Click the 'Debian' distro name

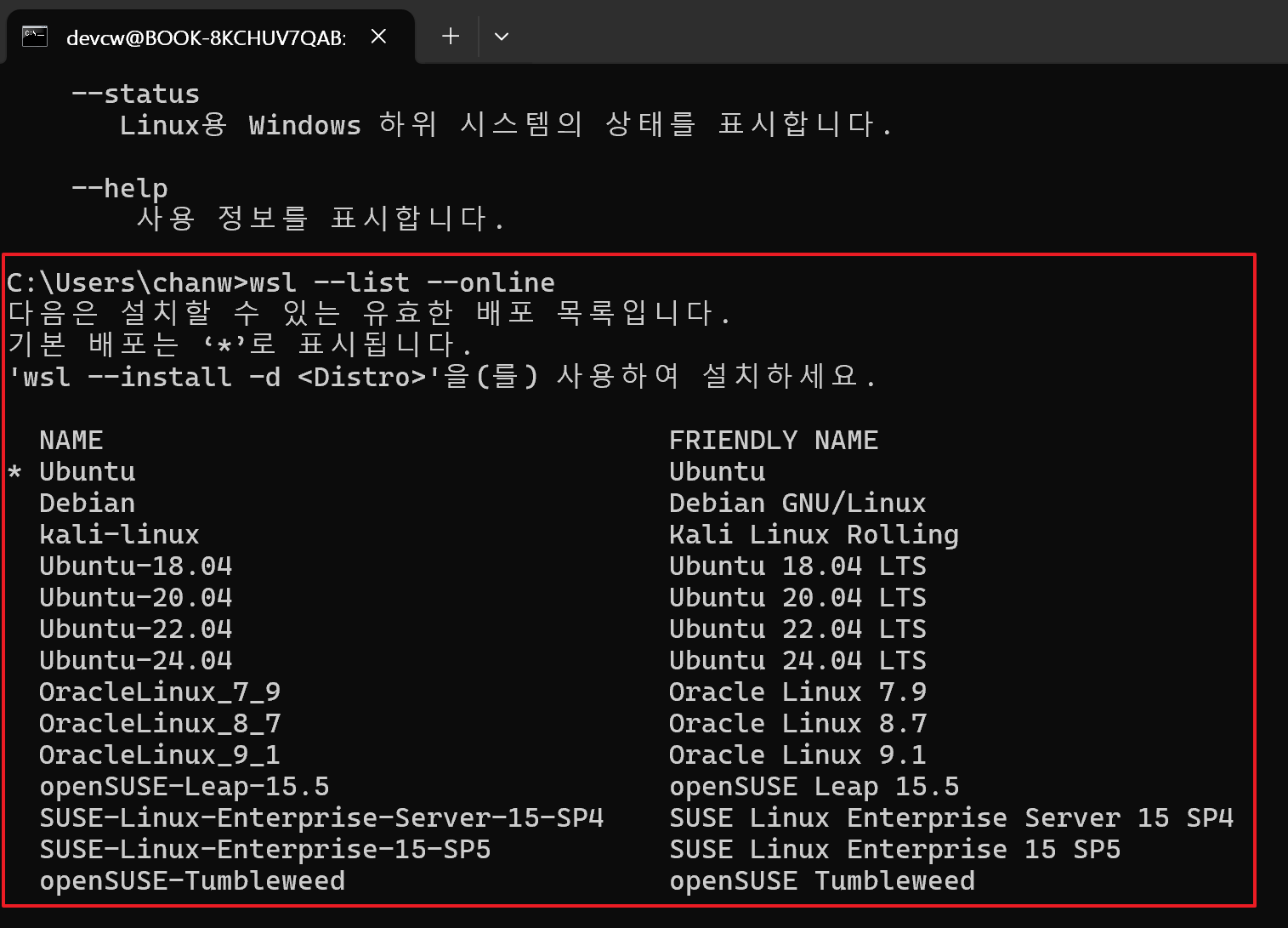88,503
